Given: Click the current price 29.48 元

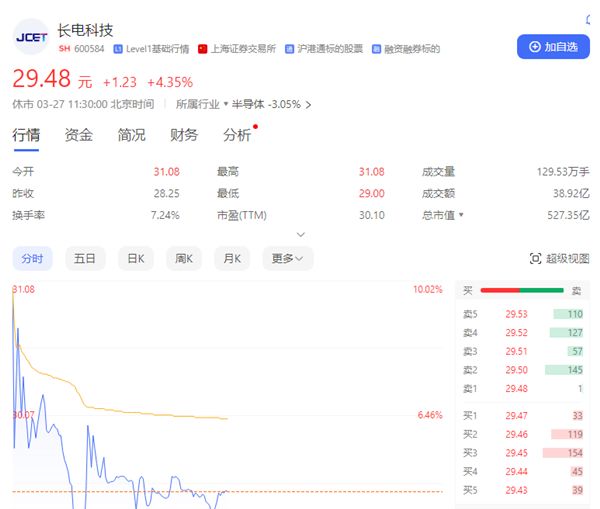Looking at the screenshot, I should click(52, 79).
